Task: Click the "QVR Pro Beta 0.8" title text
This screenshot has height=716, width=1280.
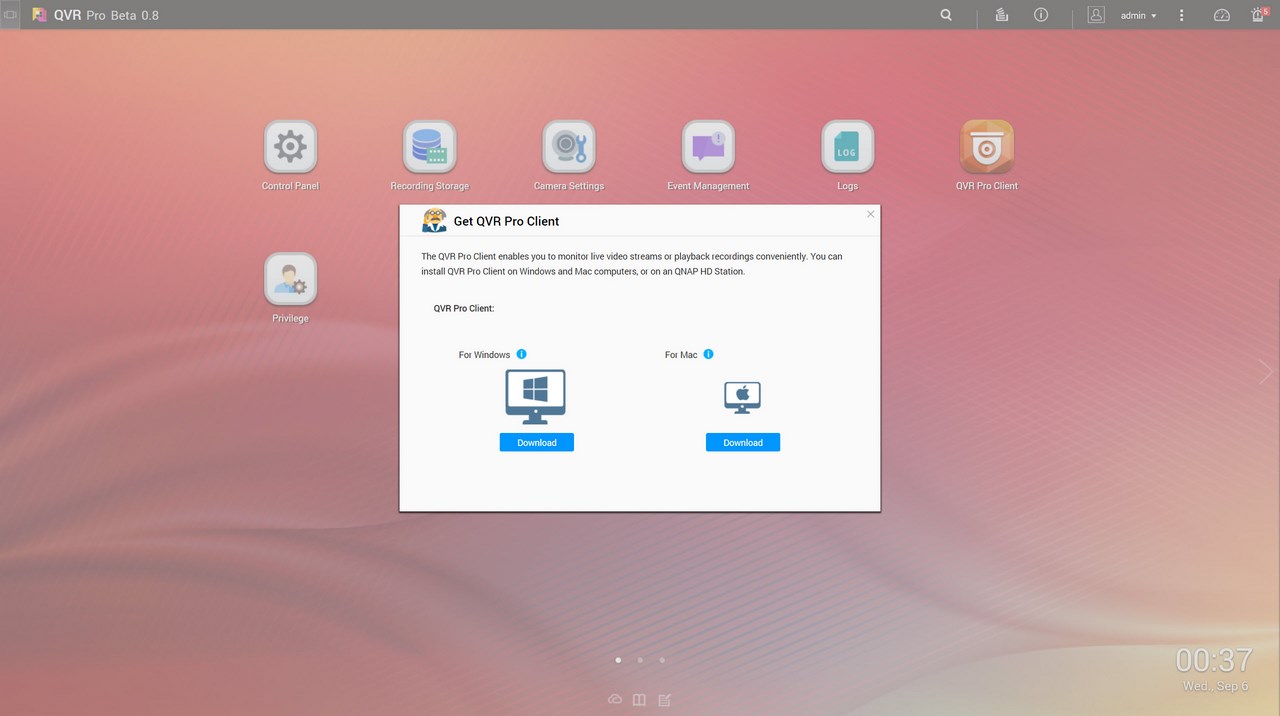Action: click(106, 16)
